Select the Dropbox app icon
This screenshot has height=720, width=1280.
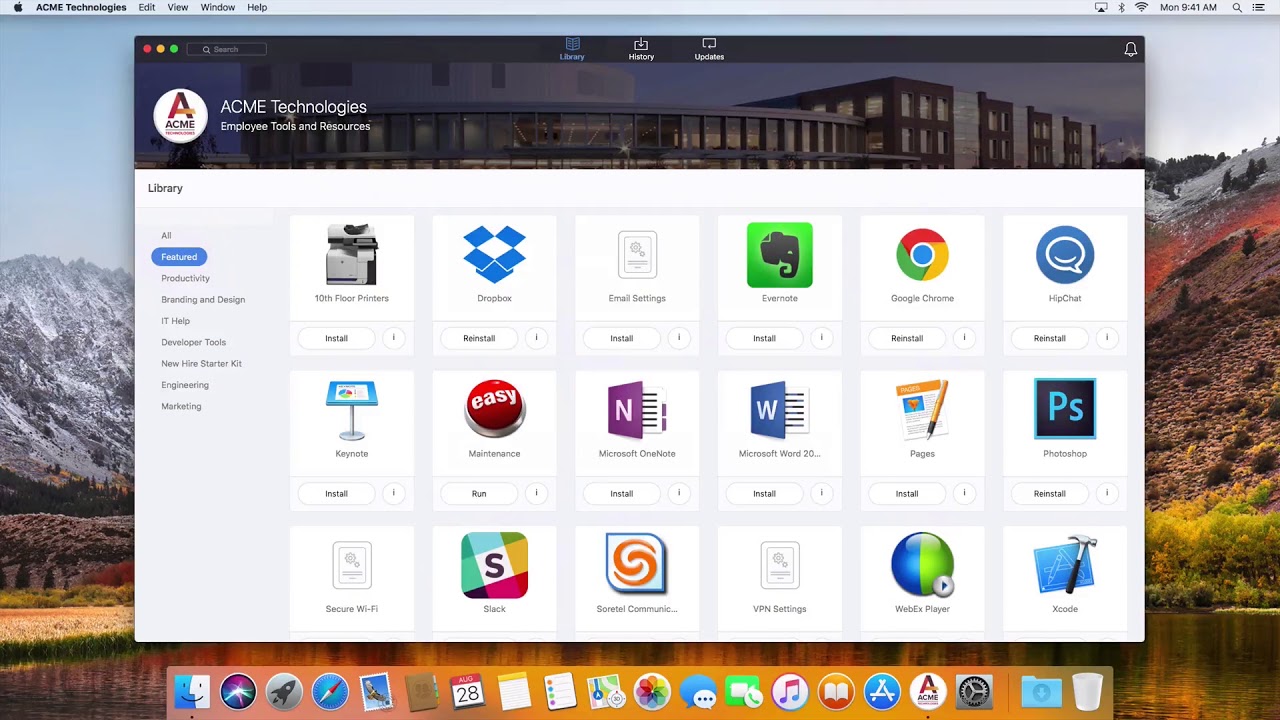494,254
